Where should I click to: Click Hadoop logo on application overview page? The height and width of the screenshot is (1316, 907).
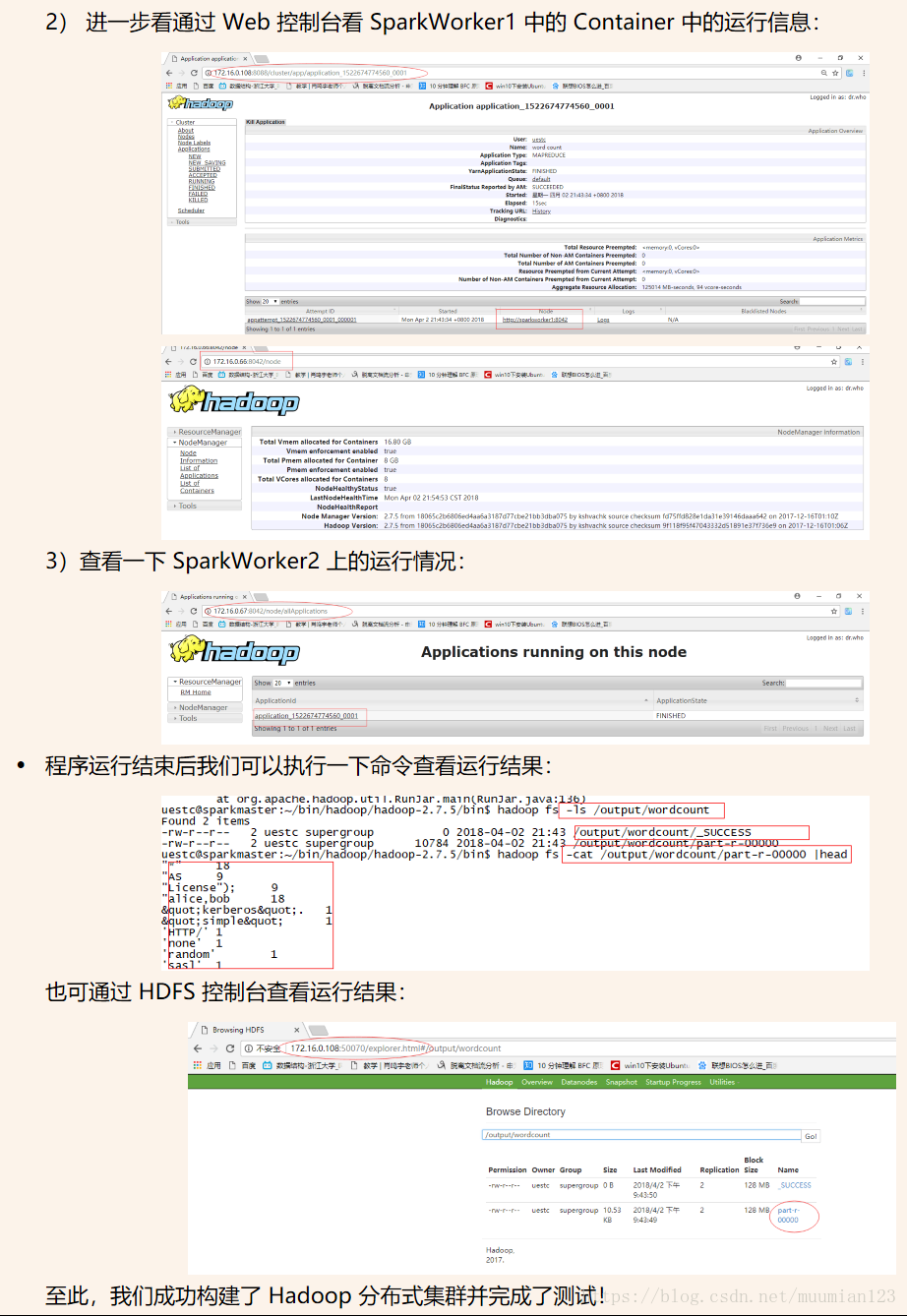(201, 103)
